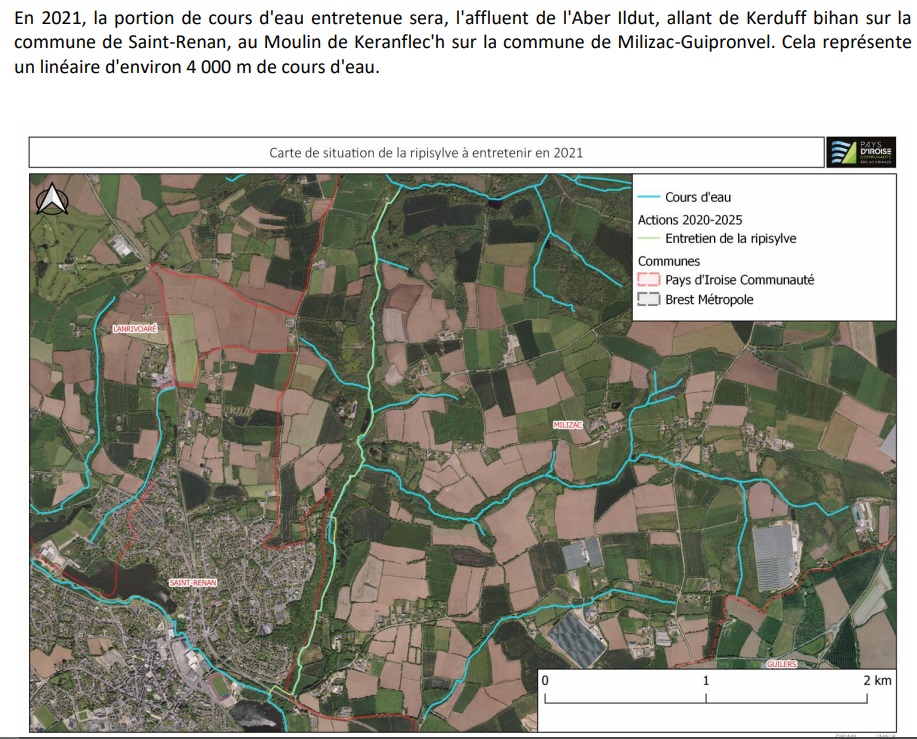Click the blue Cours d'eau legend line
The width and height of the screenshot is (917, 739).
coord(649,198)
